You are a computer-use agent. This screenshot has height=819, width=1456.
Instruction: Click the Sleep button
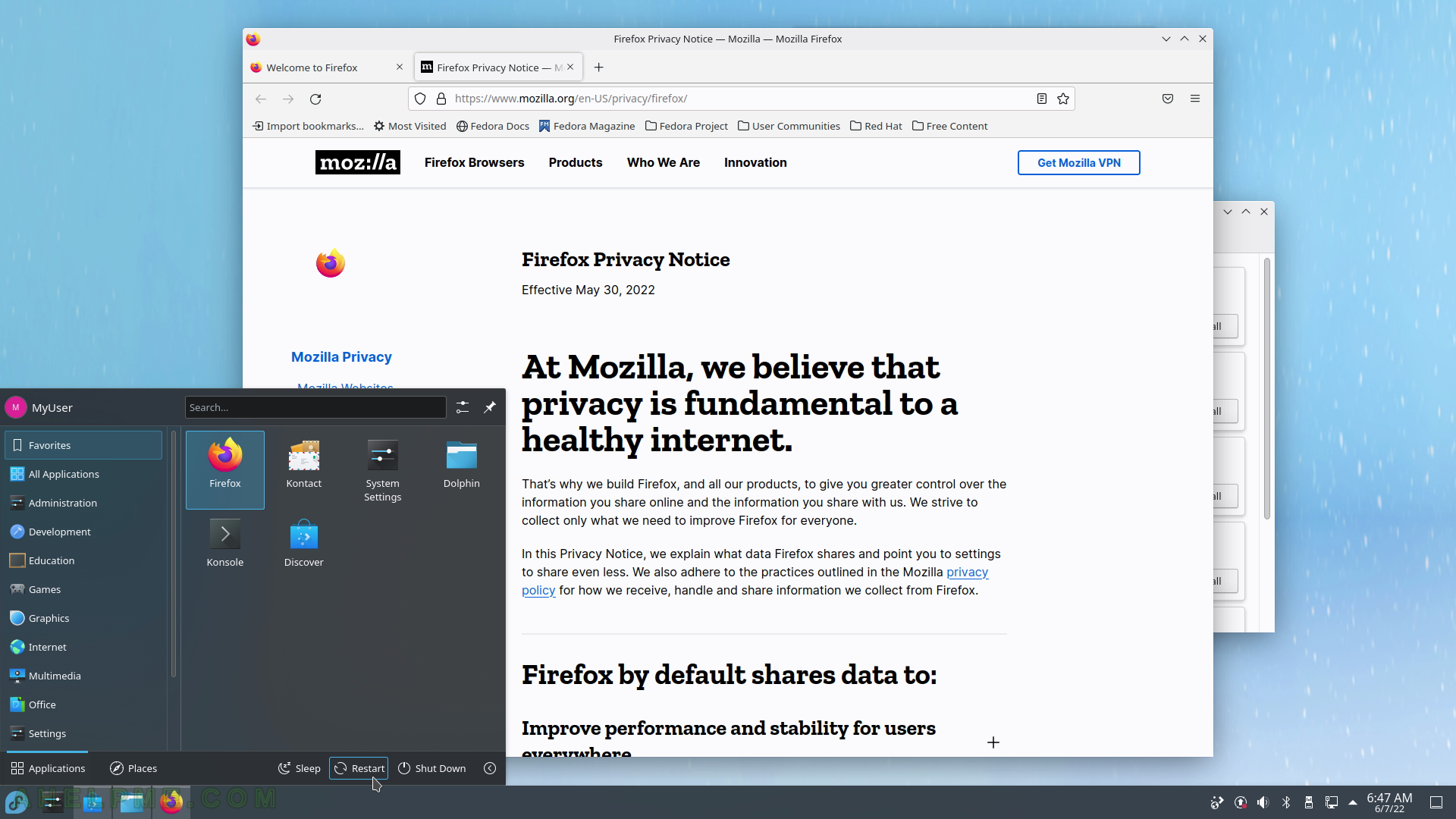pyautogui.click(x=300, y=768)
